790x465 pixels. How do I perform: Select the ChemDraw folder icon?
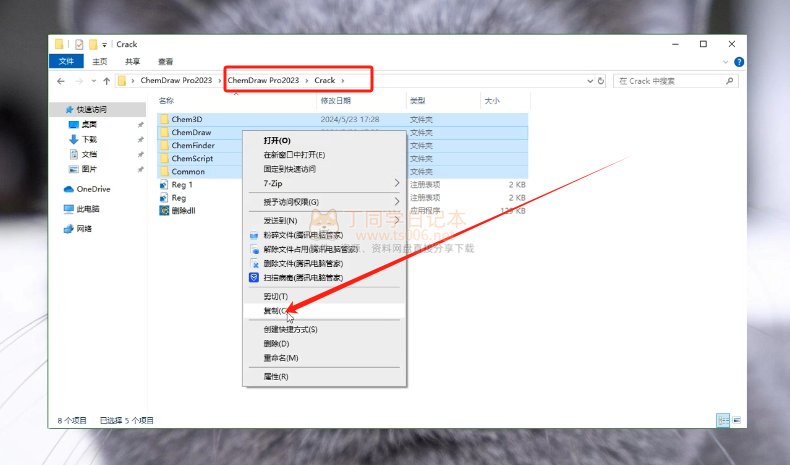point(164,132)
